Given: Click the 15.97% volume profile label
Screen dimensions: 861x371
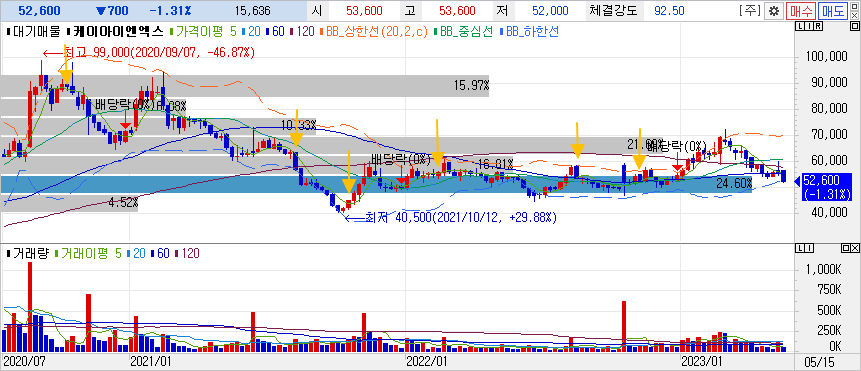Looking at the screenshot, I should pos(471,86).
